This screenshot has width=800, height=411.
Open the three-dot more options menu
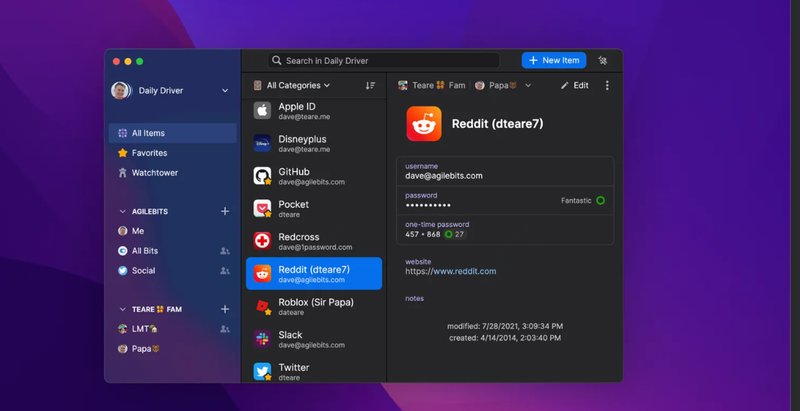(606, 86)
